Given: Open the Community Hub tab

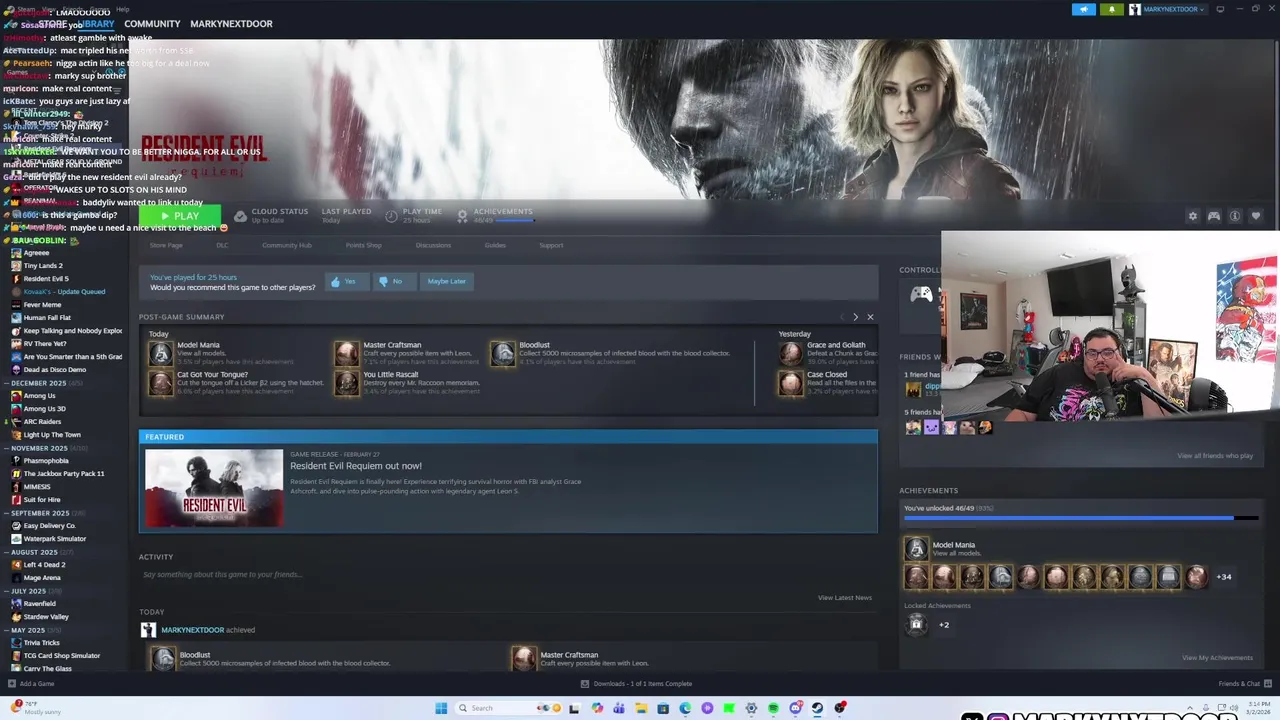Looking at the screenshot, I should pyautogui.click(x=287, y=245).
